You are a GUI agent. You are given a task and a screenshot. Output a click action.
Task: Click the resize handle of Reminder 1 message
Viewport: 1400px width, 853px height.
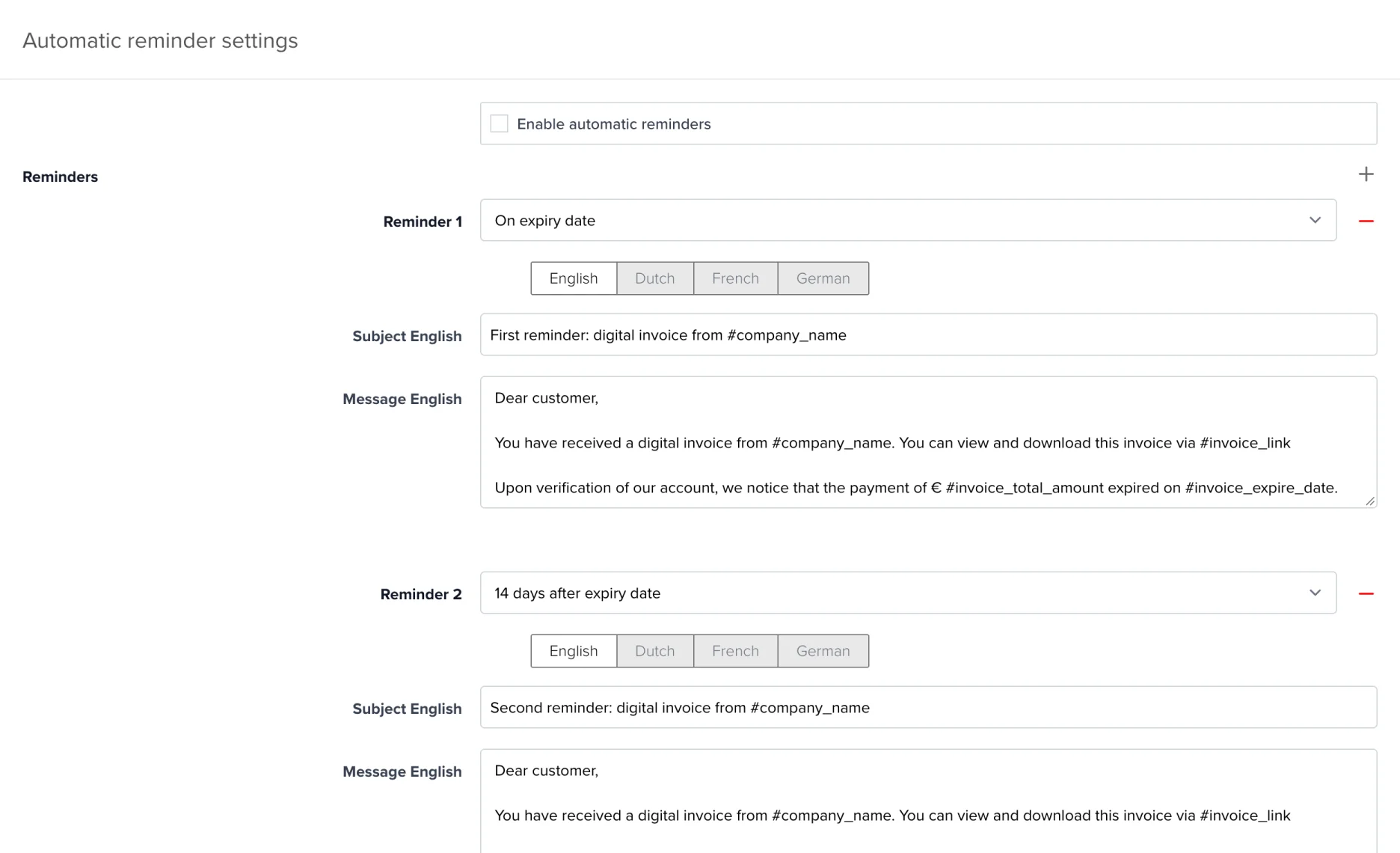(x=1369, y=501)
